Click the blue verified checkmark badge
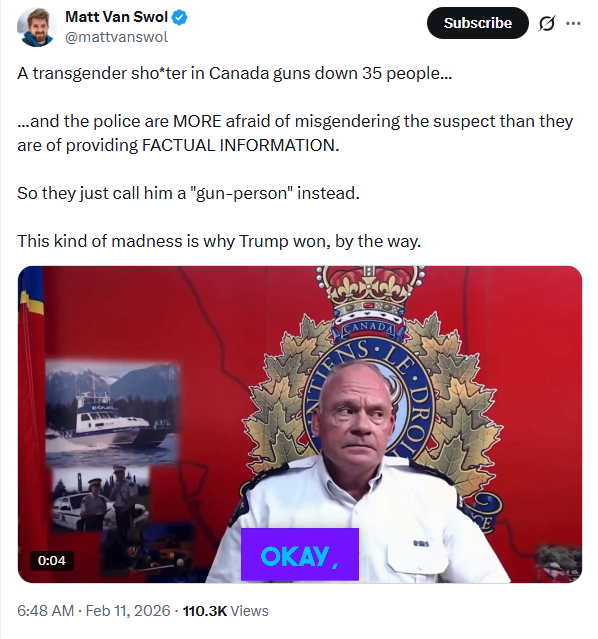 (180, 17)
